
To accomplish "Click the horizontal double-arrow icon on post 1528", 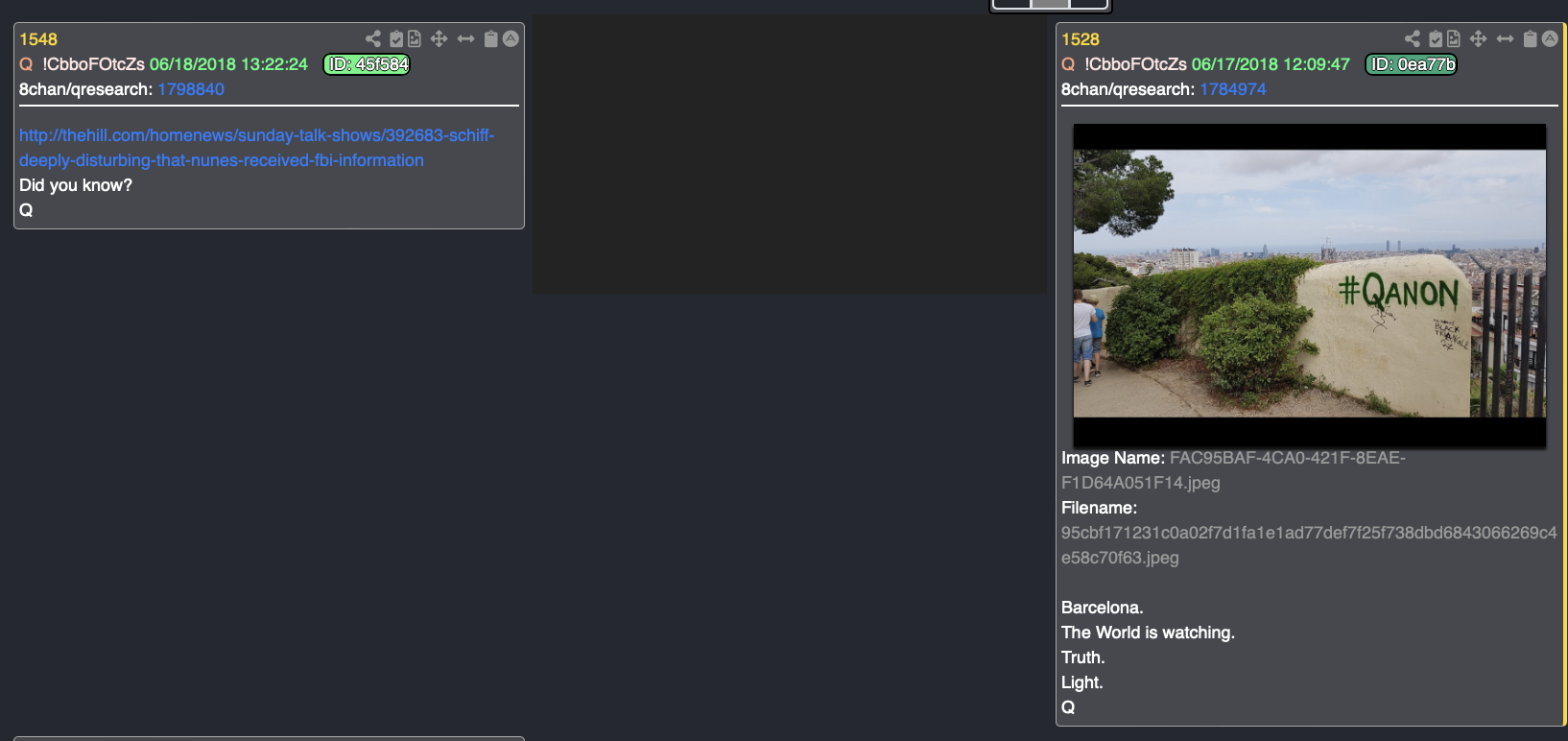I will (1506, 38).
